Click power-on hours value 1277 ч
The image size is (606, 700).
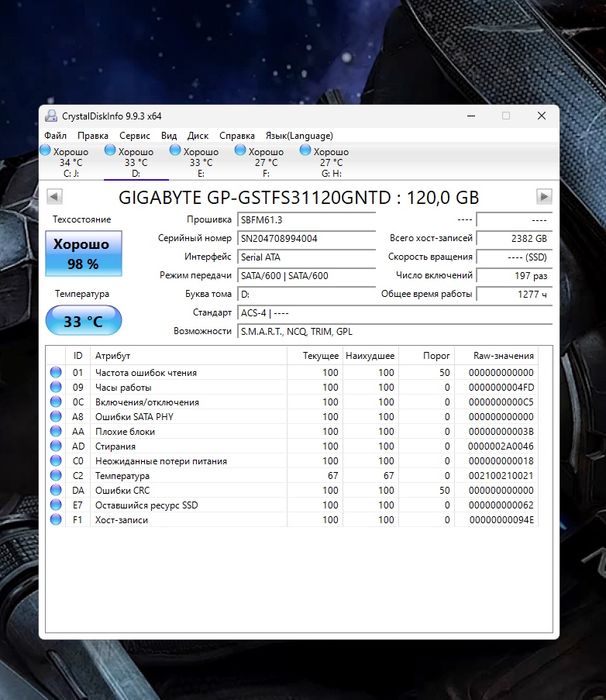tap(514, 294)
